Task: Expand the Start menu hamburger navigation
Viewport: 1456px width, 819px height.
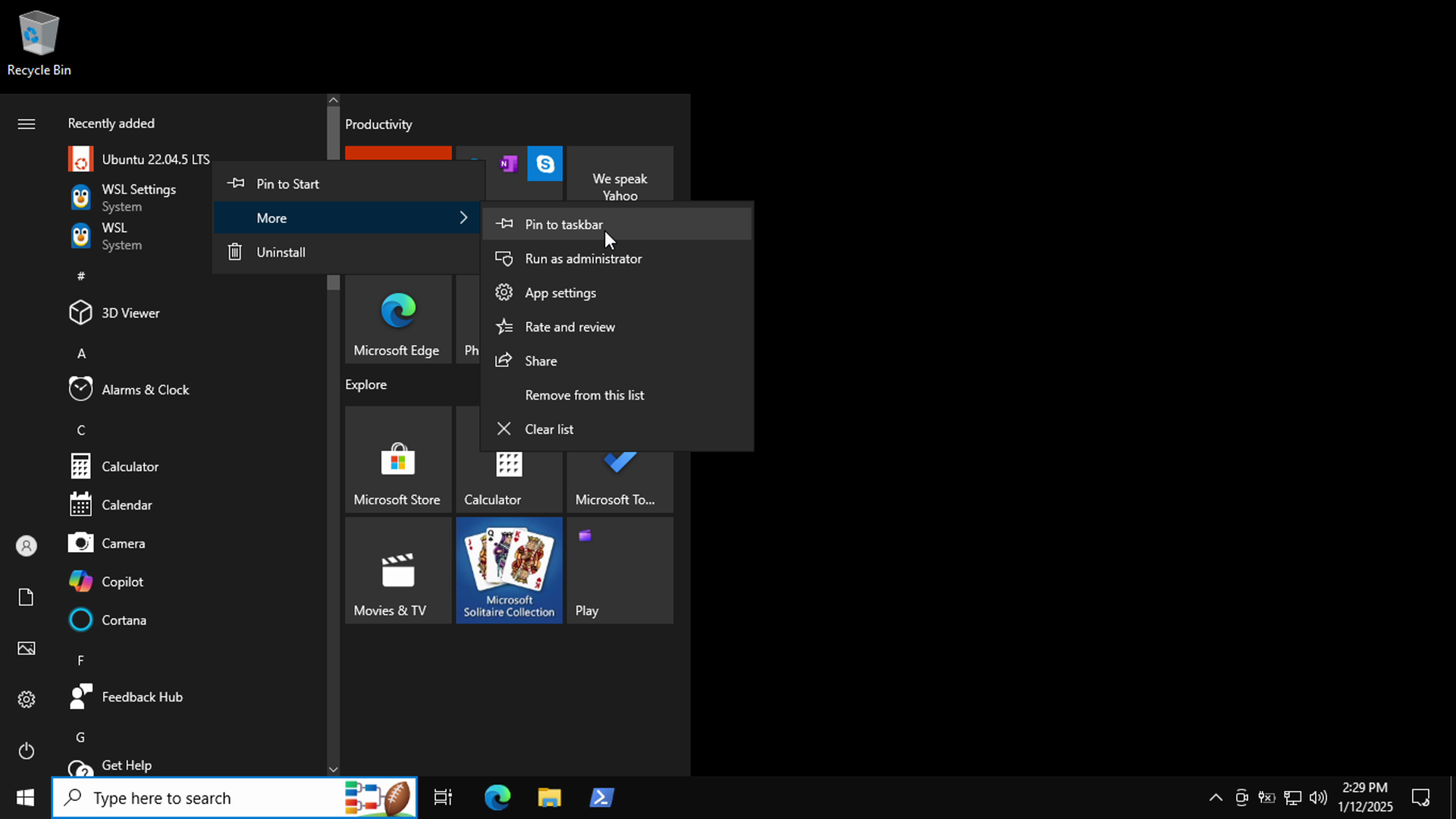Action: 27,124
